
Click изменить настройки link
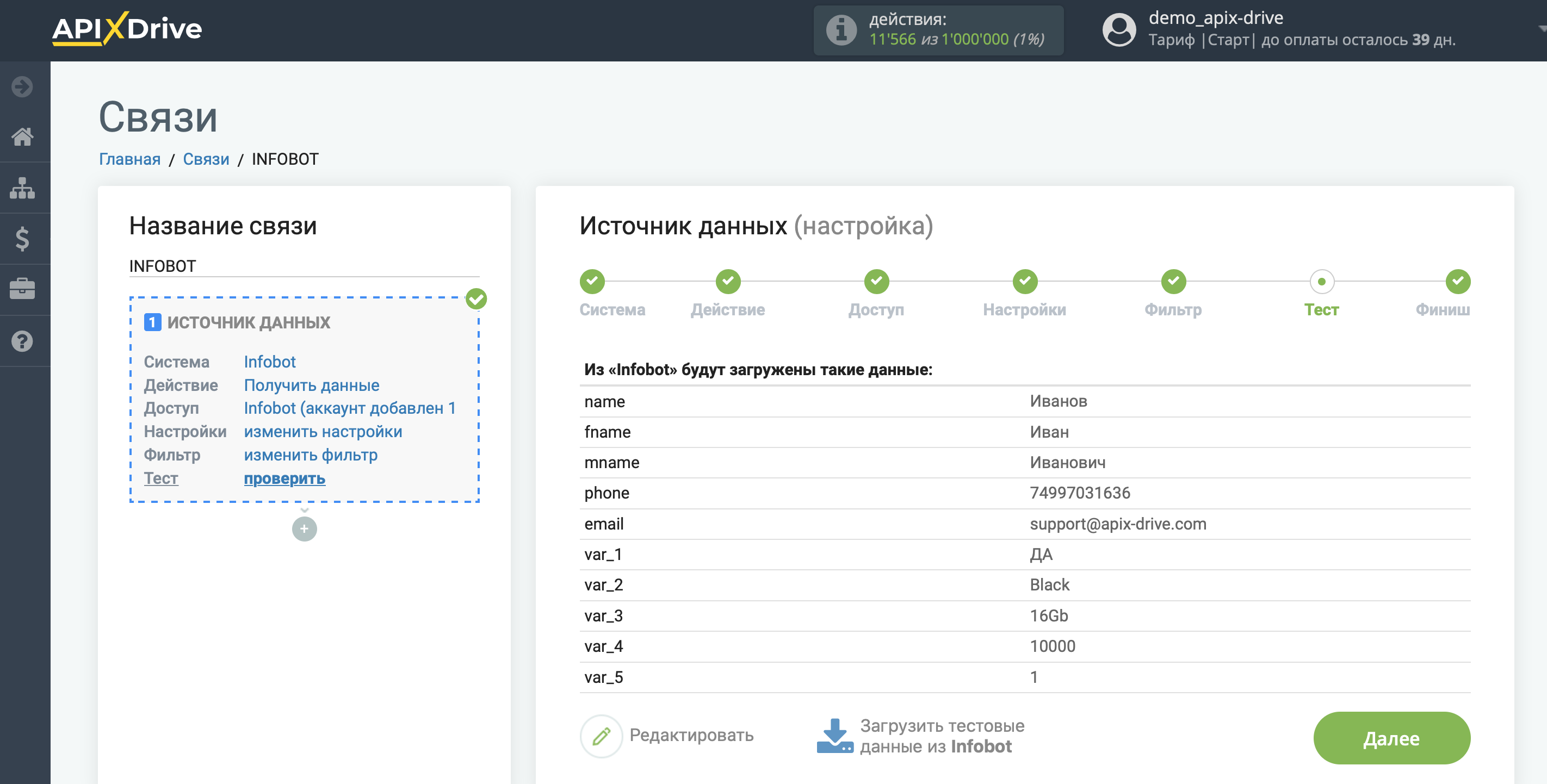323,432
